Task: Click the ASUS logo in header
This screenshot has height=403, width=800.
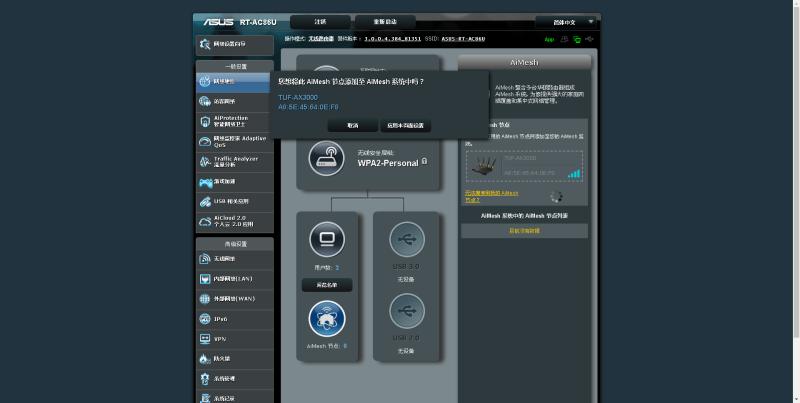Action: 218,22
